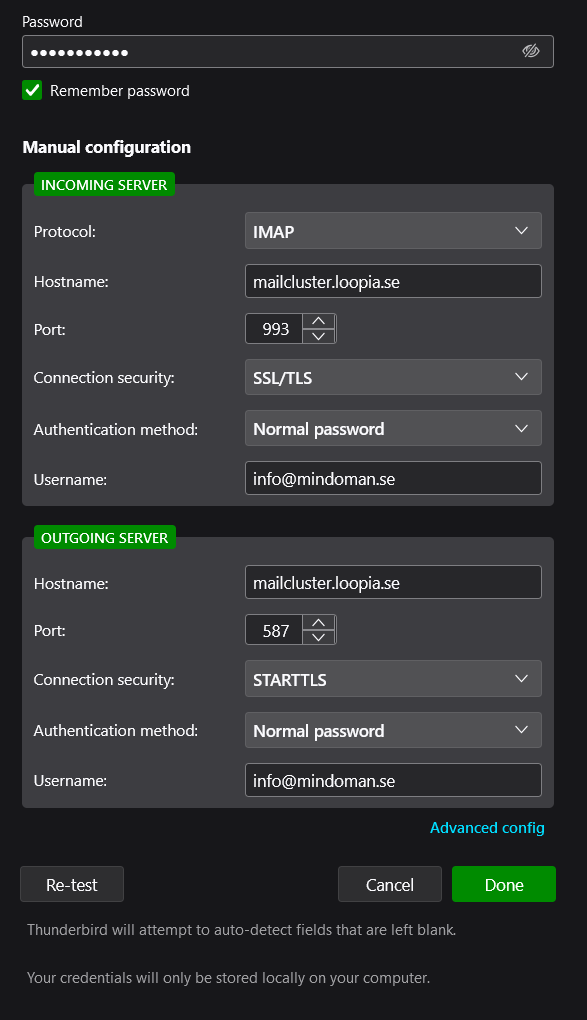Viewport: 587px width, 1020px height.
Task: Open outgoing Authentication method dropdown
Action: tap(393, 730)
